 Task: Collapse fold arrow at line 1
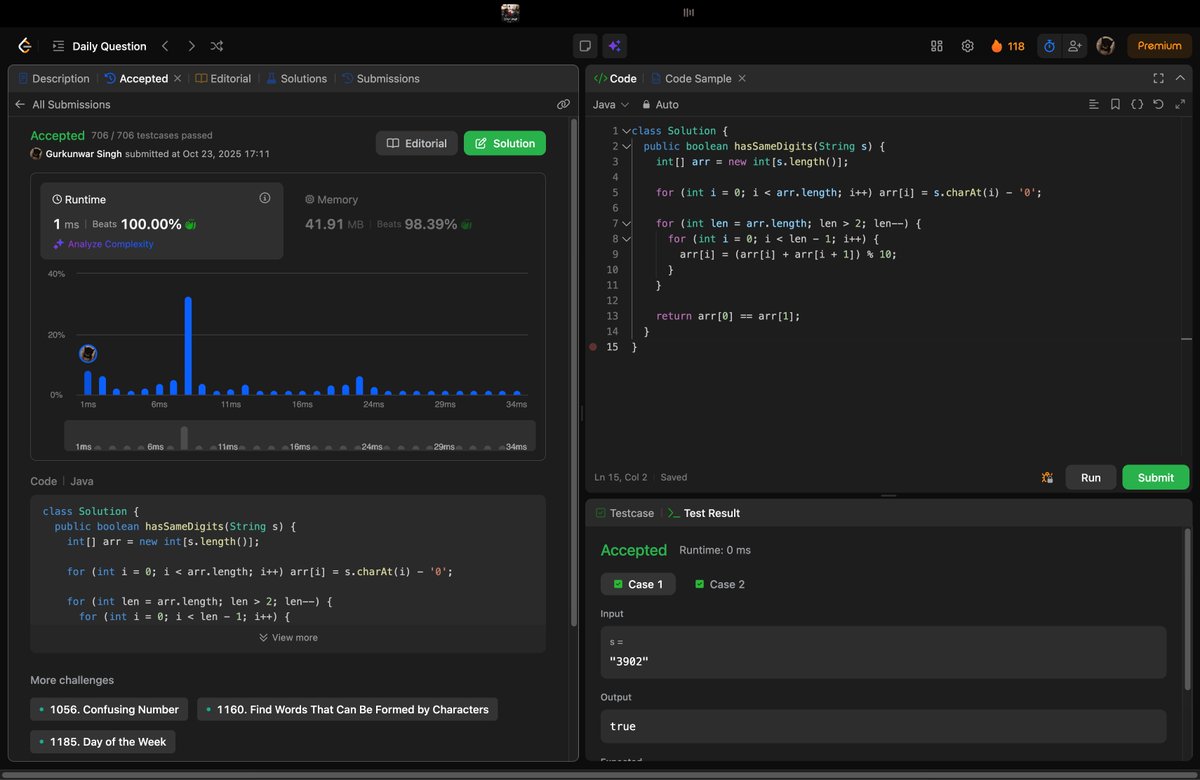click(626, 131)
